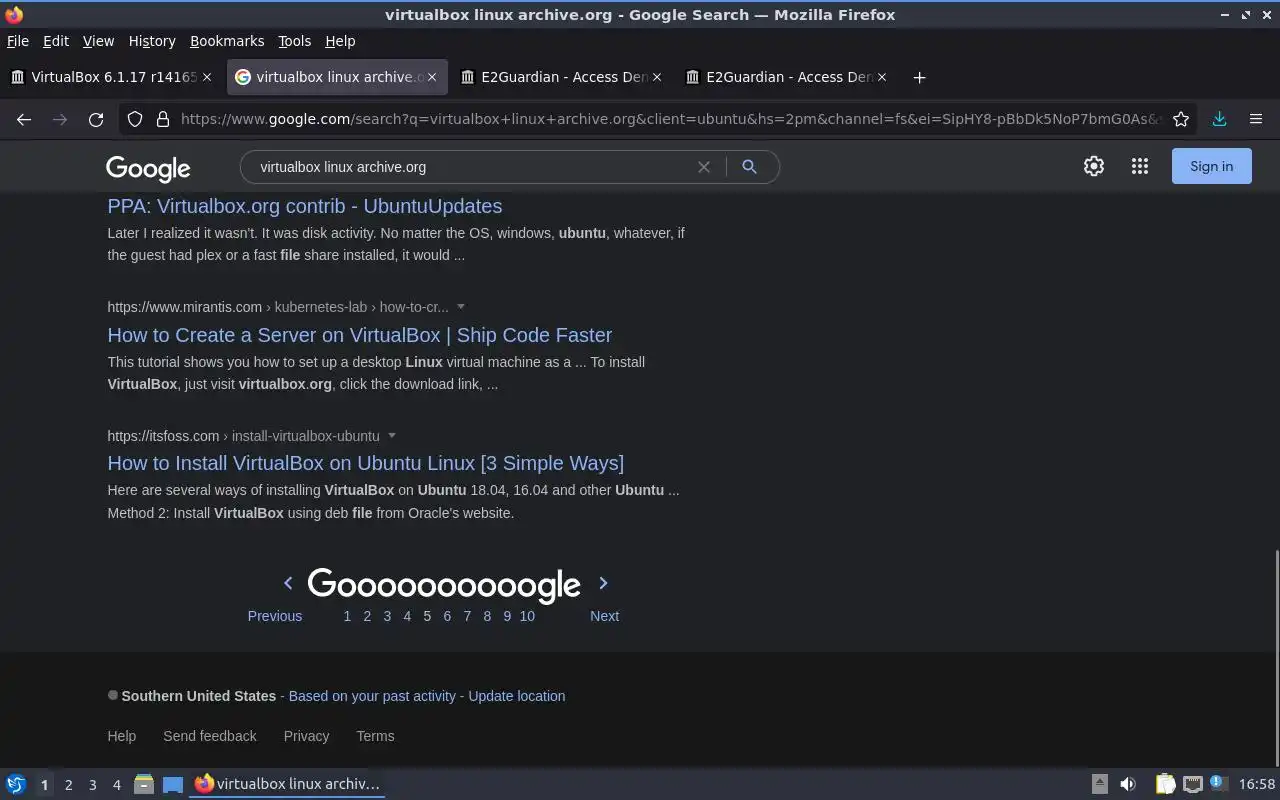1280x800 pixels.
Task: Open the footer Help link
Action: 122,736
